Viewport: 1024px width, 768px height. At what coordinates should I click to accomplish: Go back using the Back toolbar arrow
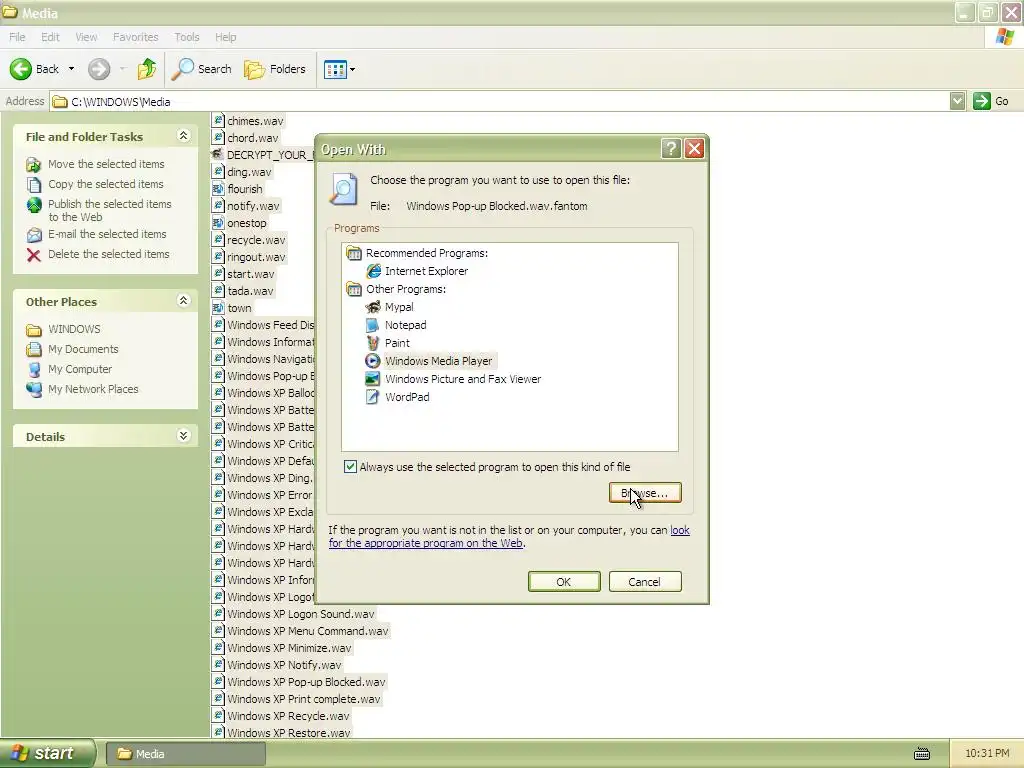34,69
